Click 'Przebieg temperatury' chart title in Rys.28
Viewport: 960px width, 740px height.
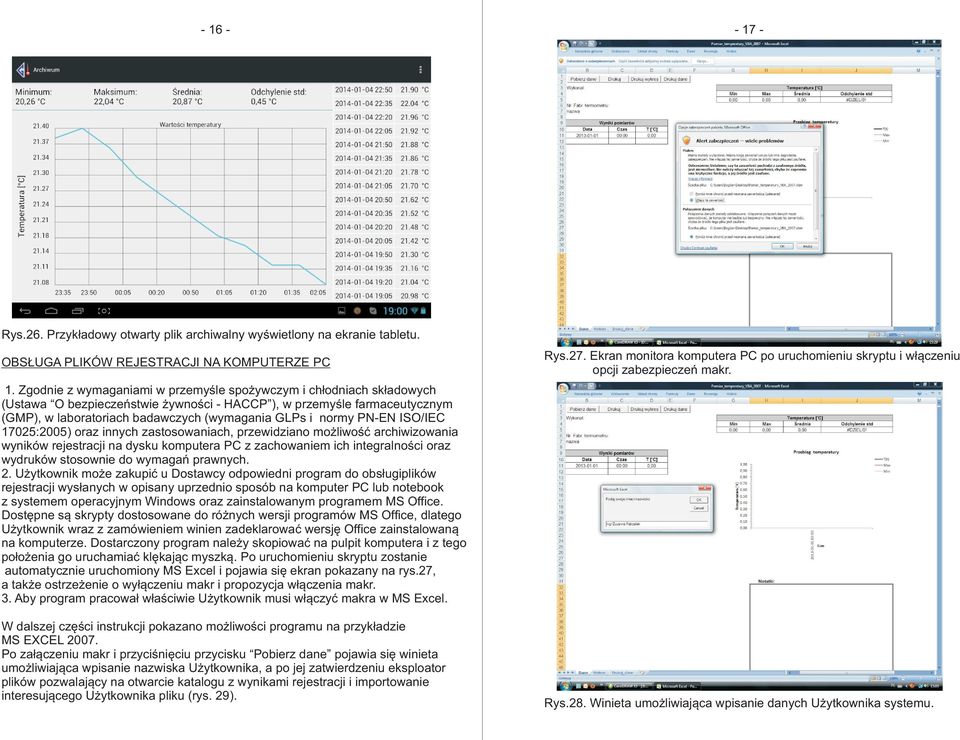tap(816, 452)
